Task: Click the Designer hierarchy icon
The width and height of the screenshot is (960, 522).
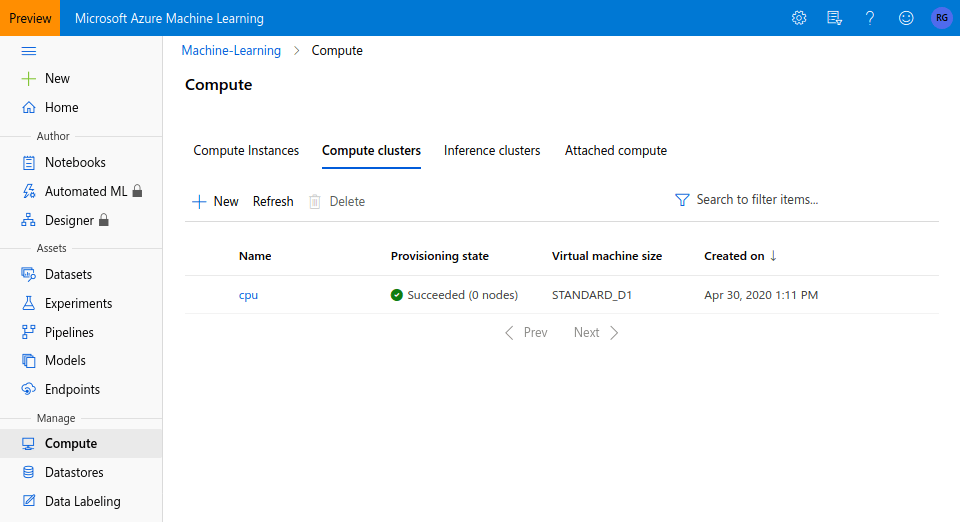Action: click(x=29, y=220)
